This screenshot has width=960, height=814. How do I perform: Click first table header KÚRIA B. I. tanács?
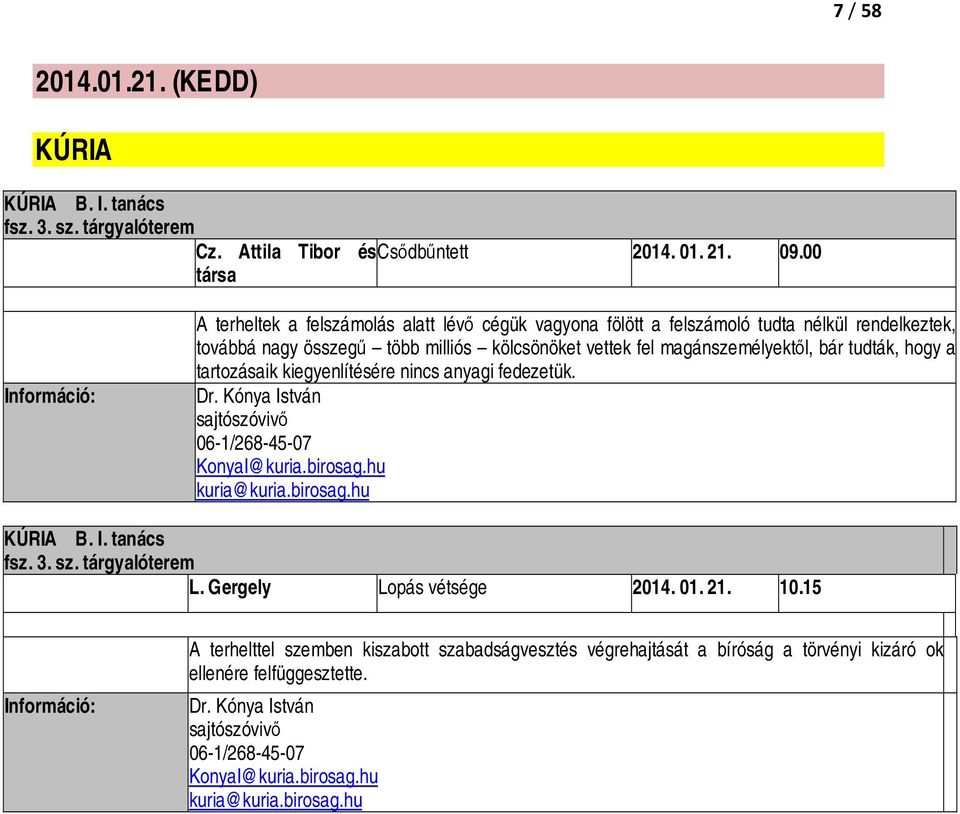84,204
